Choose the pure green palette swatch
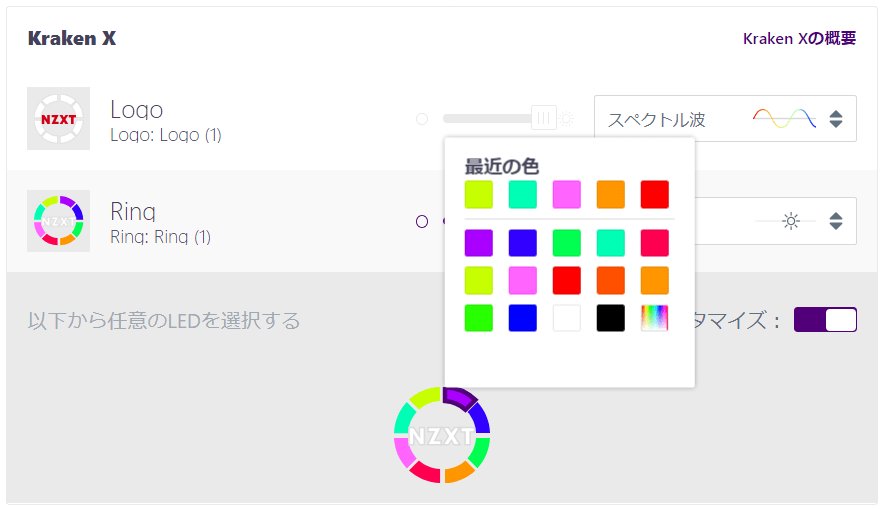 479,318
